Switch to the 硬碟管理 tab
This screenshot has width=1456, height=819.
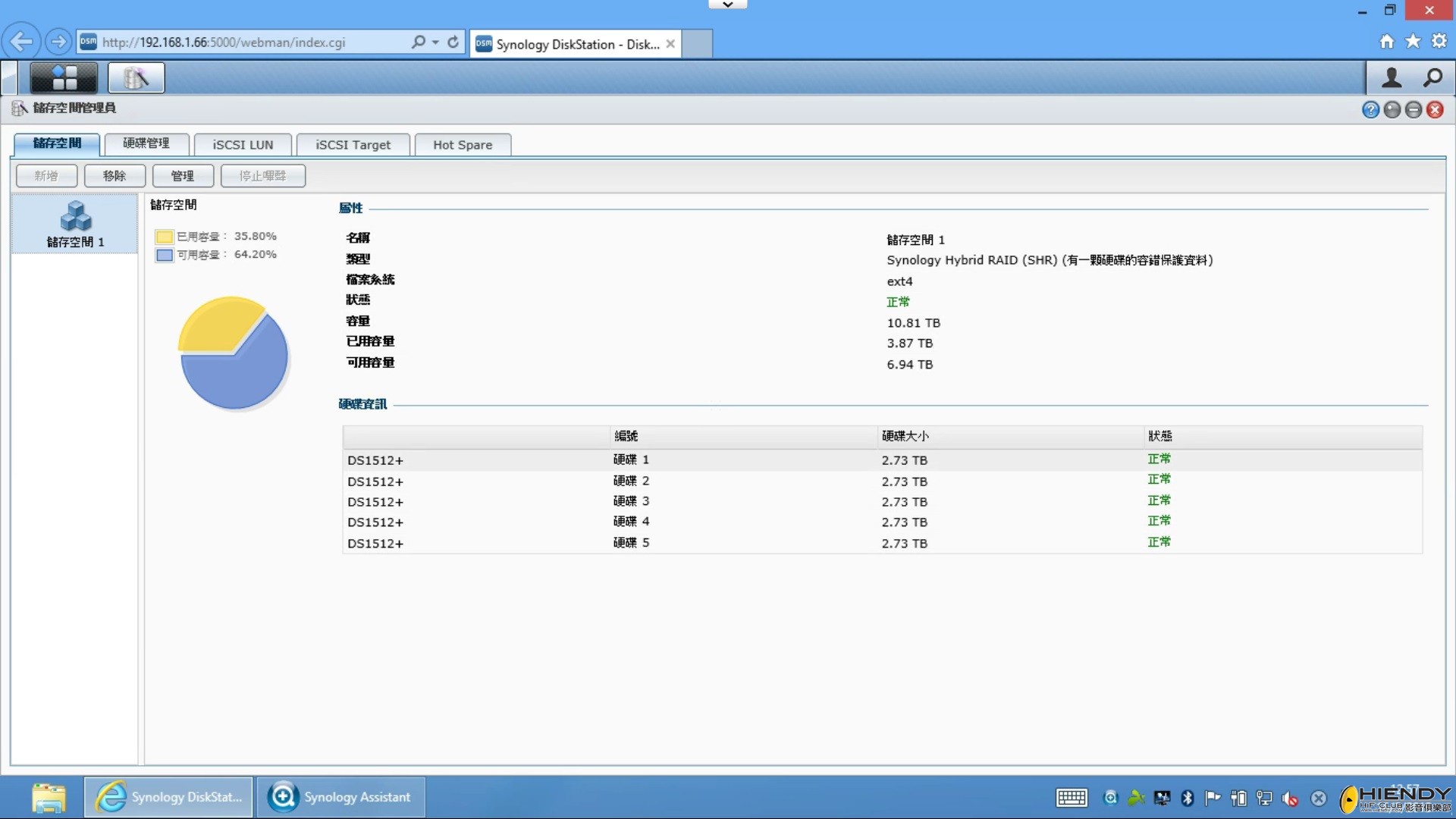pos(146,144)
